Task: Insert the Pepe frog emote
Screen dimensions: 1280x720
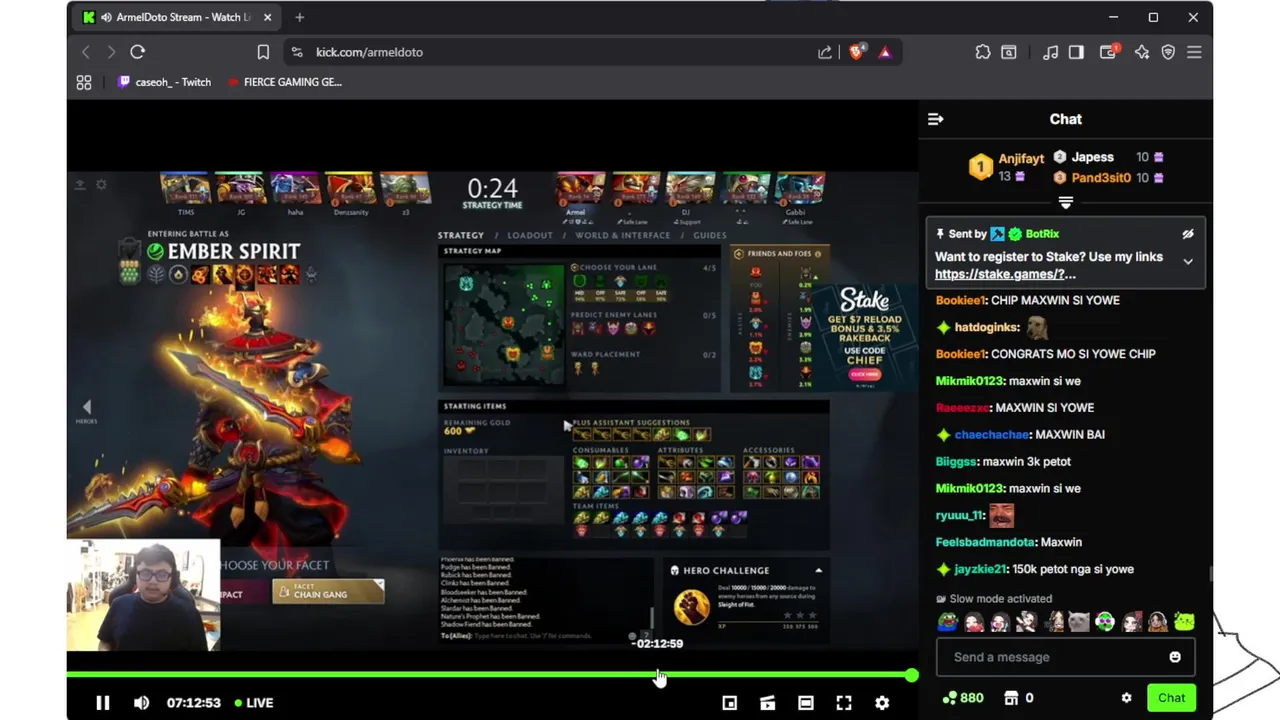Action: click(x=948, y=622)
